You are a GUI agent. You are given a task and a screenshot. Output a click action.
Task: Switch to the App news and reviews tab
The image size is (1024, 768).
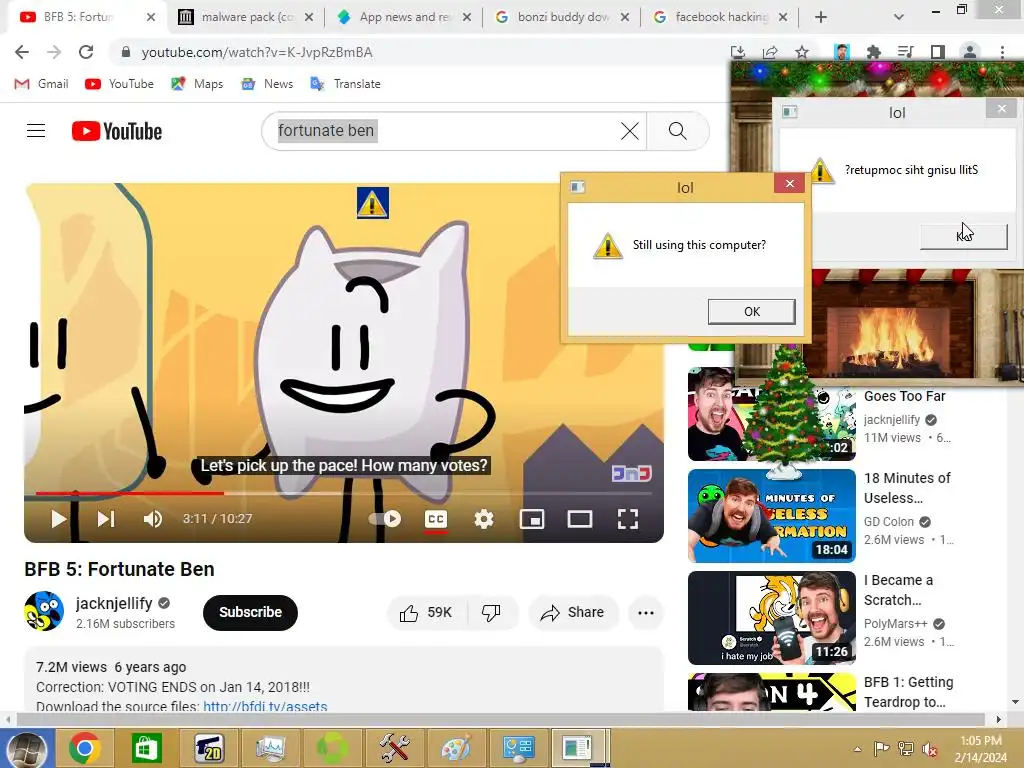(404, 17)
